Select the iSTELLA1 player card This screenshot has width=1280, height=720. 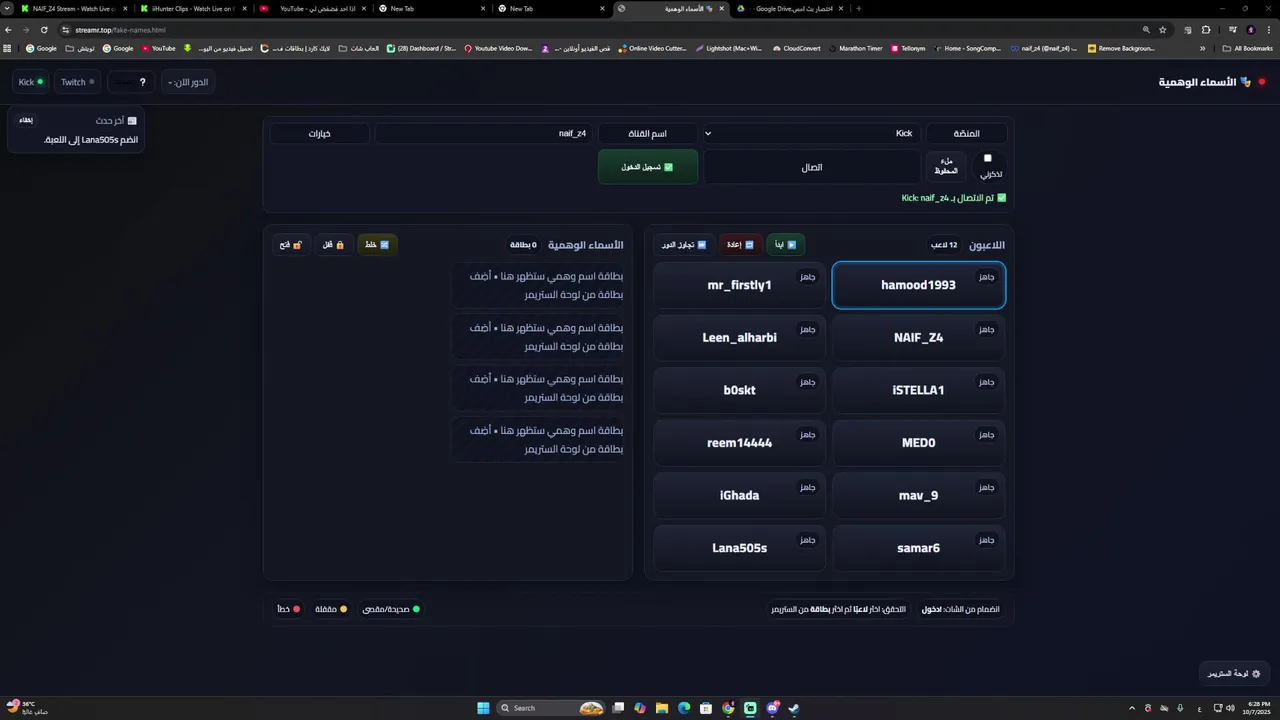click(x=918, y=390)
